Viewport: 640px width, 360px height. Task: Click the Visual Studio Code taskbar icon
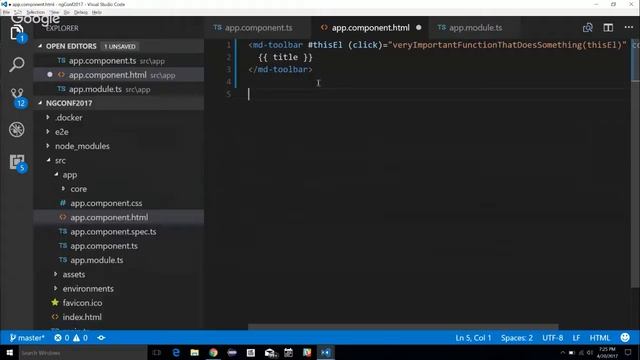pyautogui.click(x=326, y=352)
